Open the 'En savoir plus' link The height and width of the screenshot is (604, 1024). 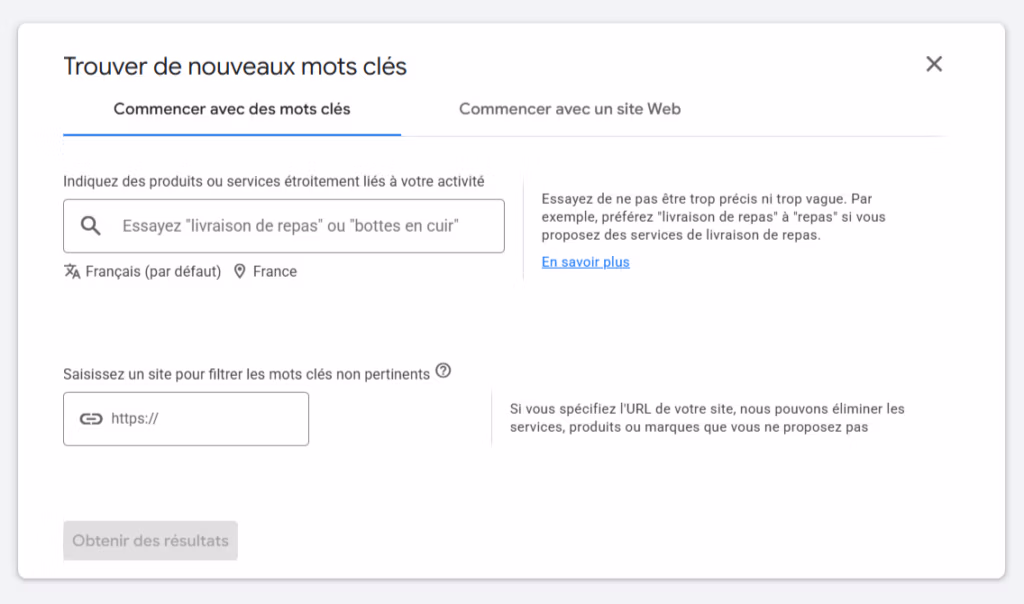click(x=585, y=262)
